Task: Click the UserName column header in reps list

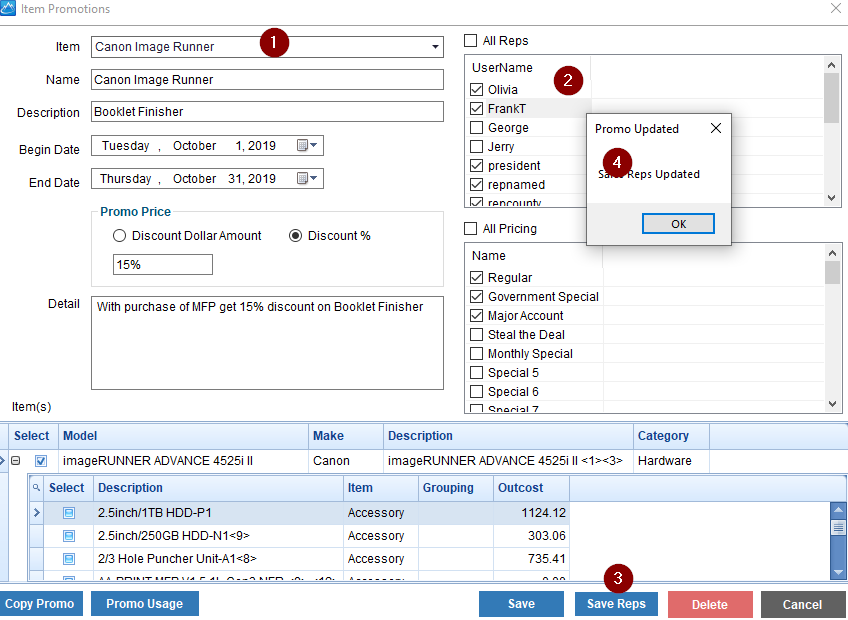Action: [527, 68]
